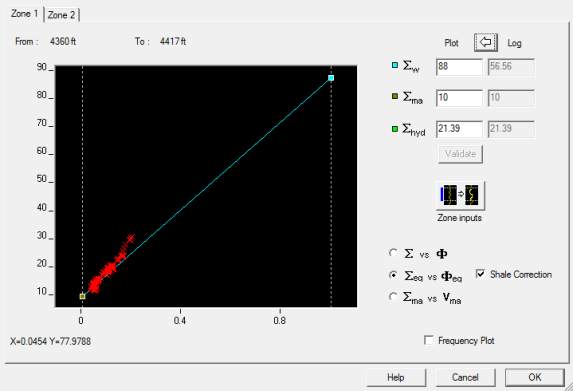Viewport: 573px width, 391px height.
Task: Select the cyan Sigma w marker swatch
Action: click(395, 65)
